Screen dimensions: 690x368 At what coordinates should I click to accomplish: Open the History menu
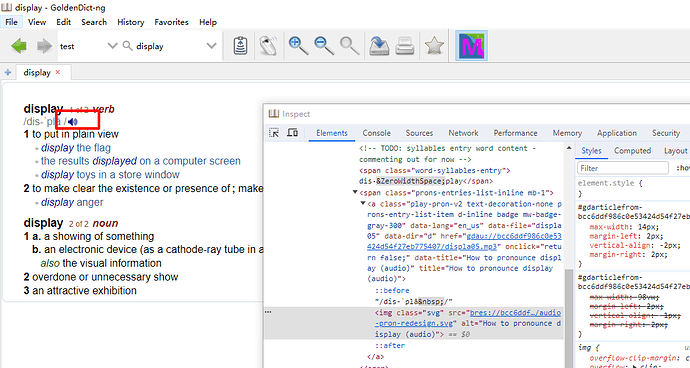(x=131, y=22)
